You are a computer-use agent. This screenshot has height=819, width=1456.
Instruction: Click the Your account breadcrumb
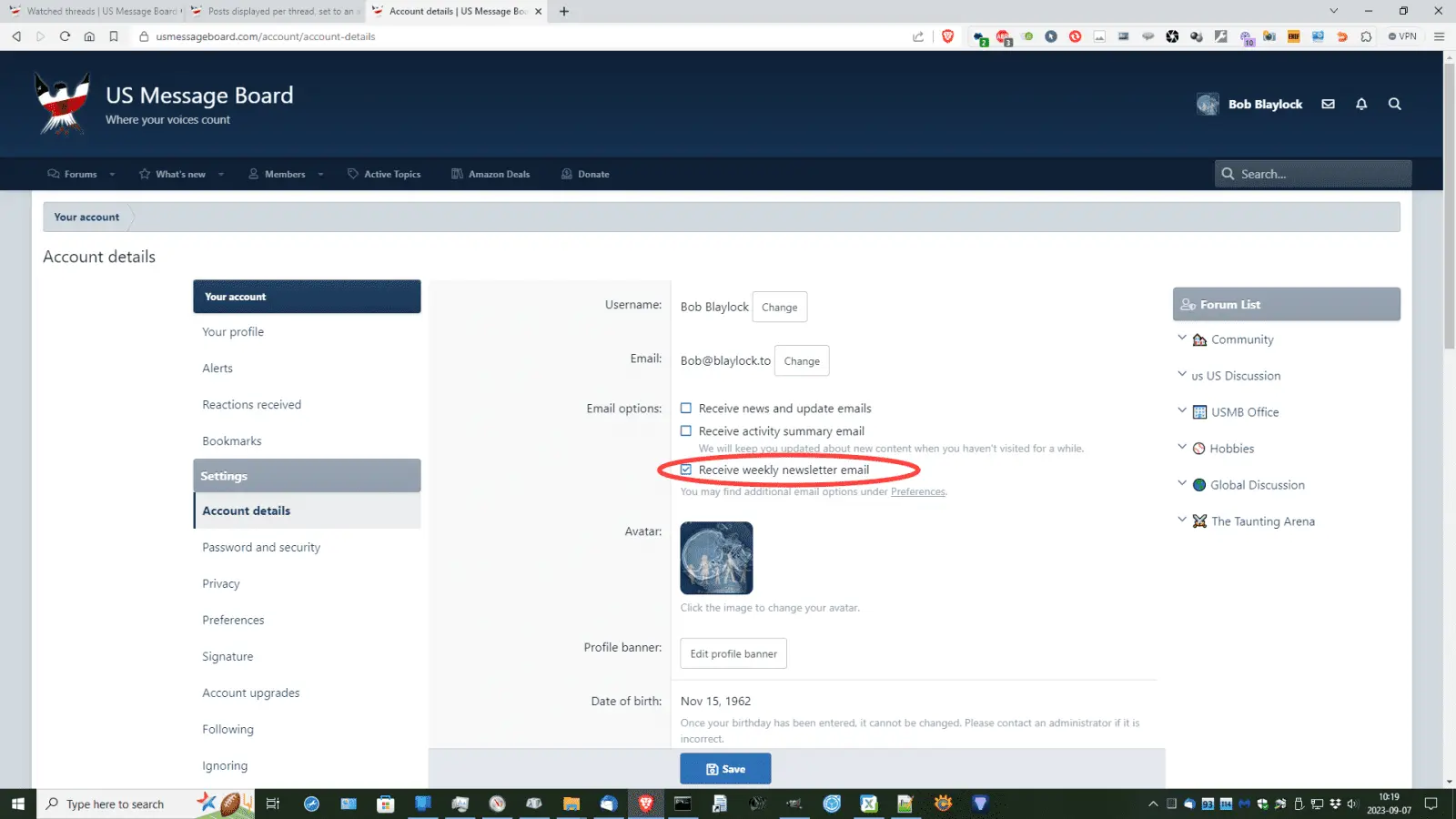pos(86,217)
